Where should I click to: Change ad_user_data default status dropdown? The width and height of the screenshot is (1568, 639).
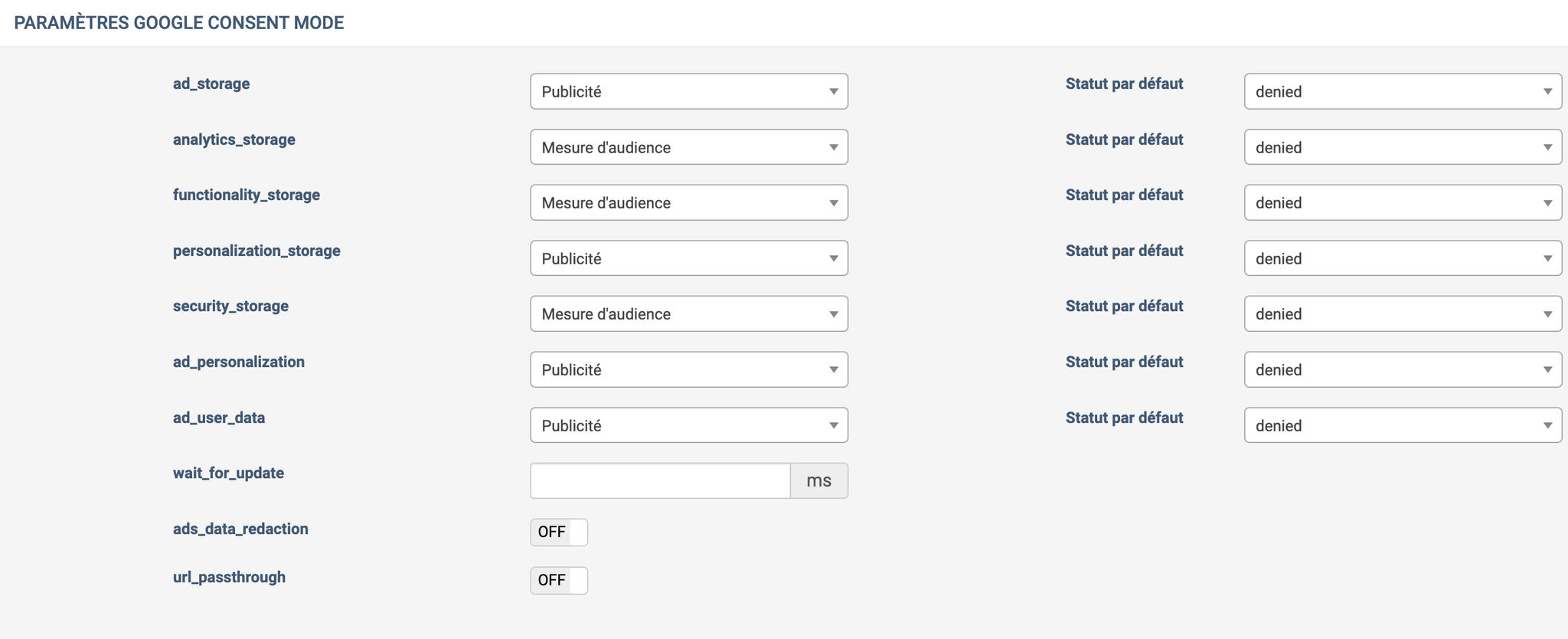click(1403, 425)
